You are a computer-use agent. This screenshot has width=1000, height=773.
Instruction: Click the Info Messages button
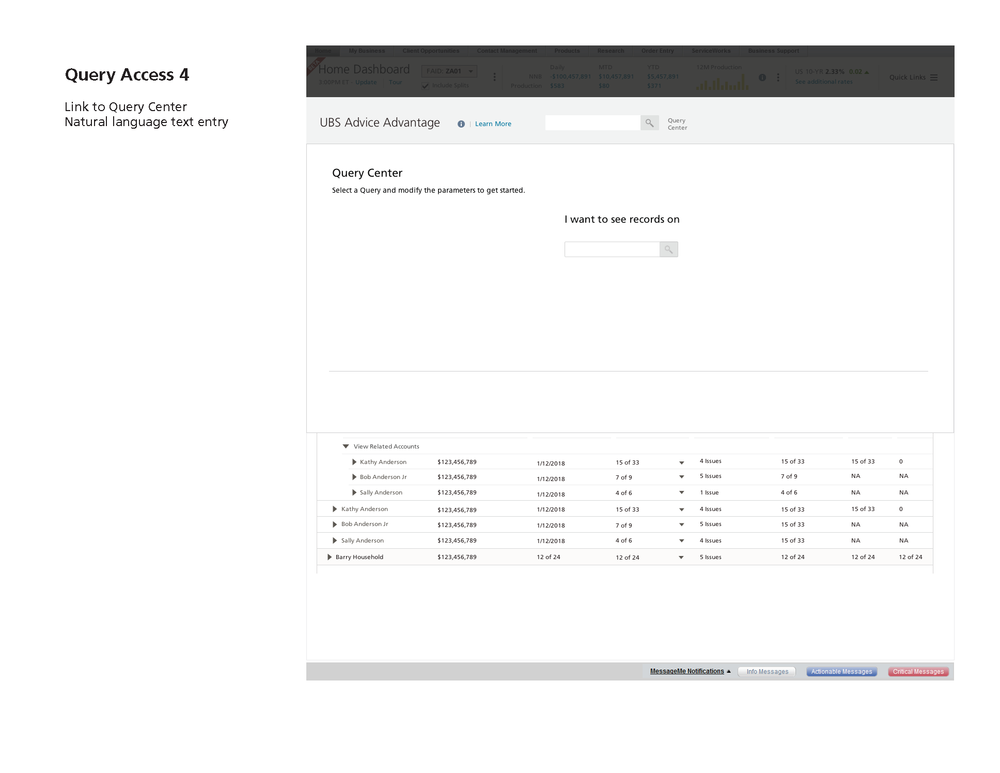click(x=767, y=672)
